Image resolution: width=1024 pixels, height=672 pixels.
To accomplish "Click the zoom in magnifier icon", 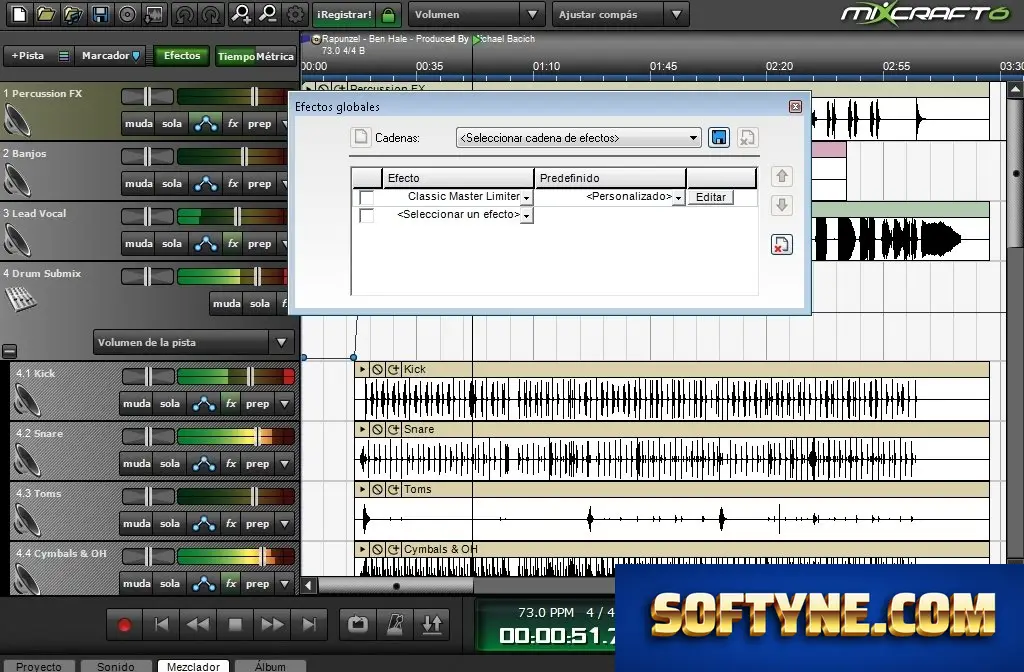I will click(241, 14).
